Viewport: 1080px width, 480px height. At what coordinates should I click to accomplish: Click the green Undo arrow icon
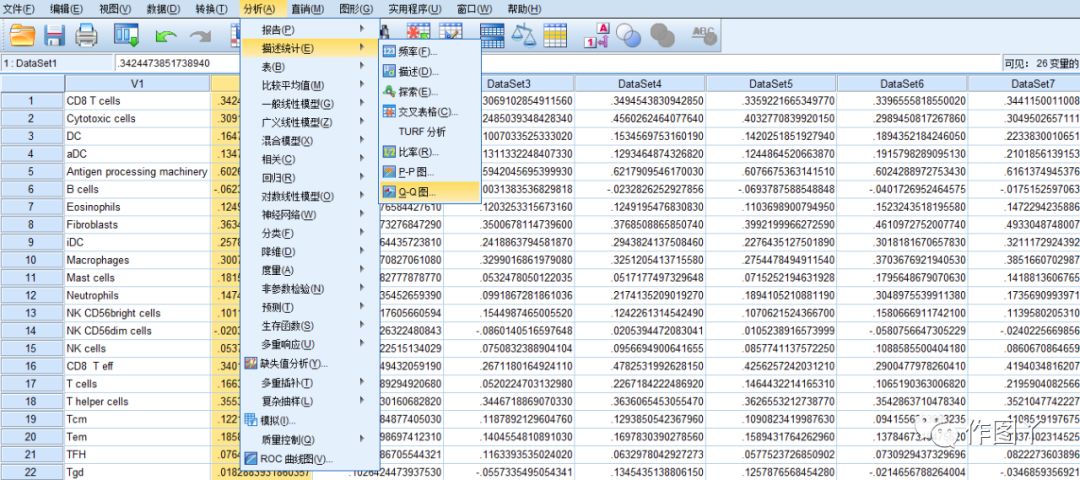pos(166,36)
